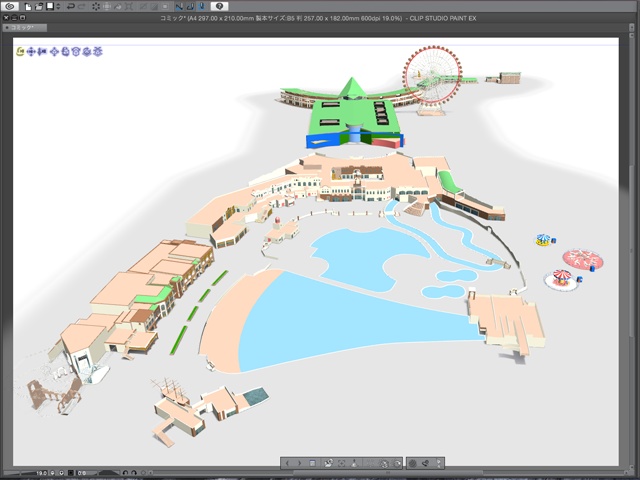The height and width of the screenshot is (480, 640).
Task: Register 3D material wrench icon
Action: click(x=426, y=463)
